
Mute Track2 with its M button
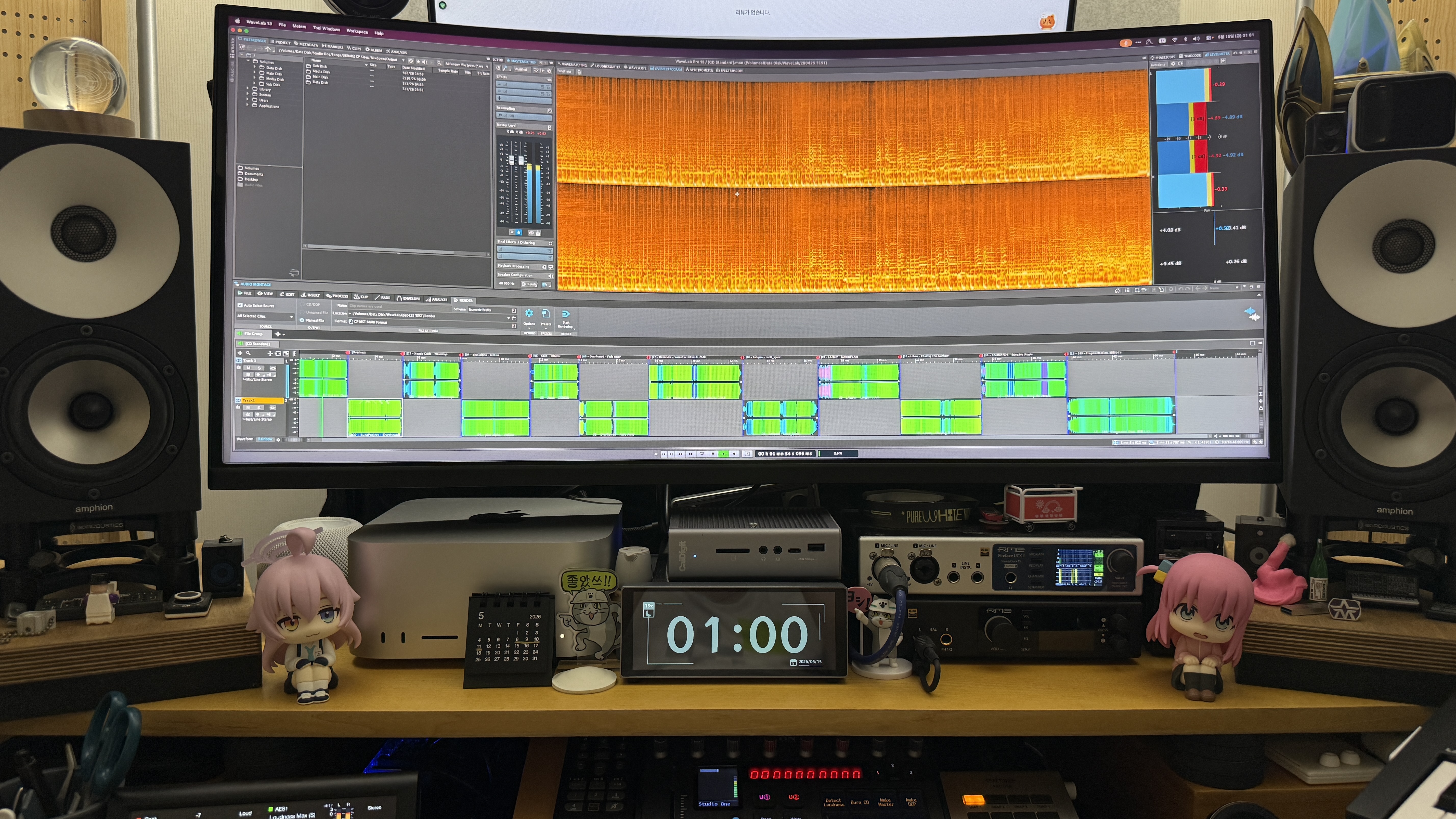248,408
